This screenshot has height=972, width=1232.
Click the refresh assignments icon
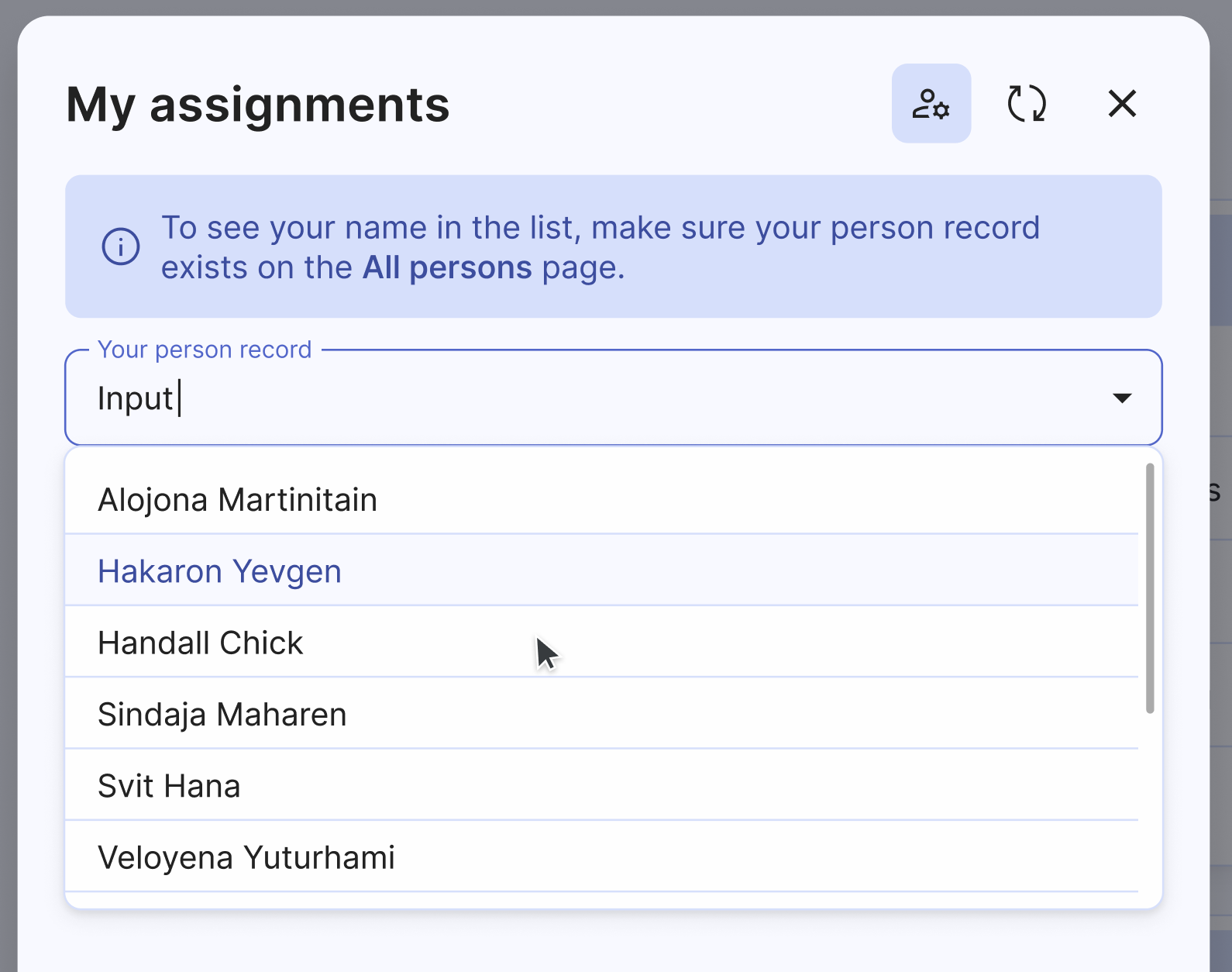[x=1027, y=103]
